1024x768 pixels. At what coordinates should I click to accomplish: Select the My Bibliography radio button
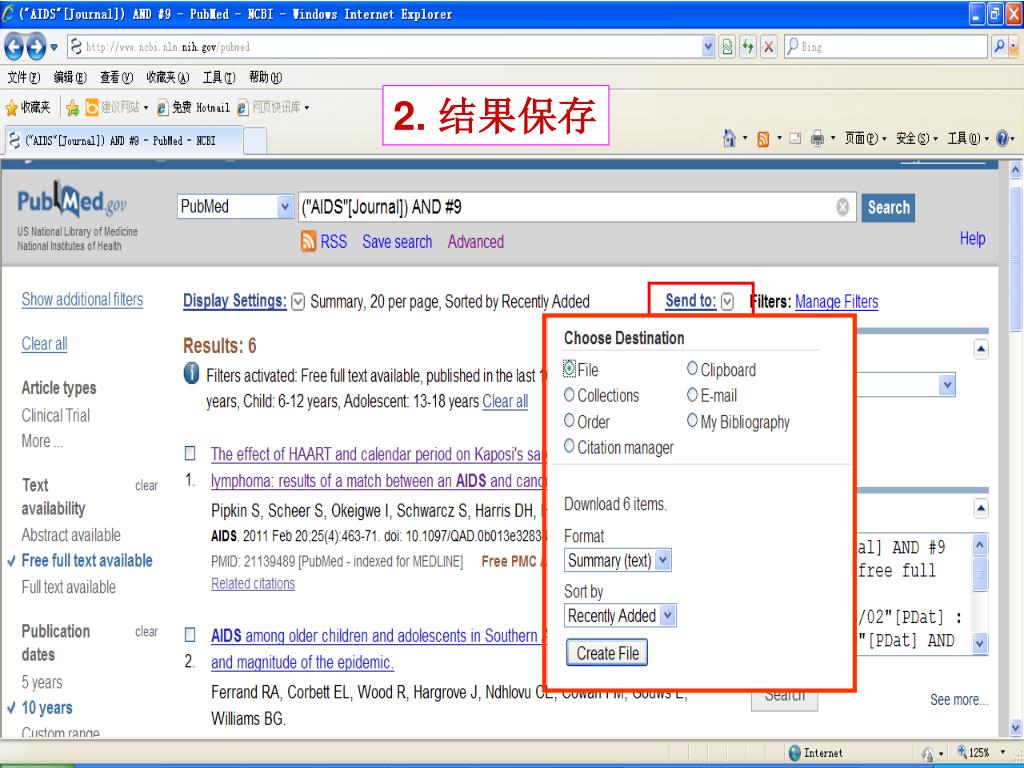point(692,421)
